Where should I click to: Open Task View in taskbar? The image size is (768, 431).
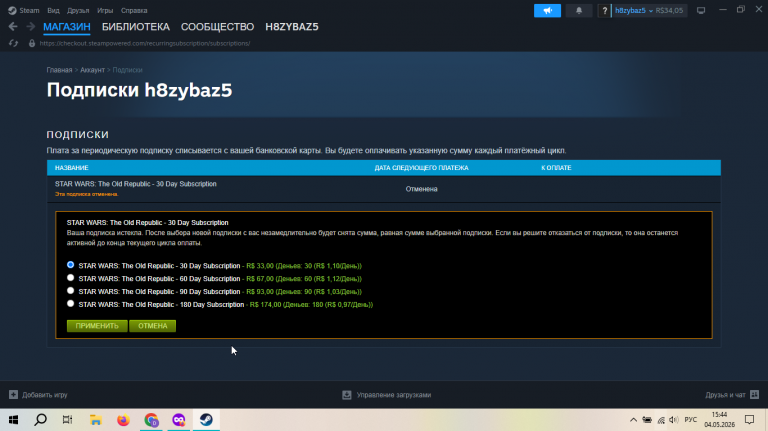tap(68, 420)
